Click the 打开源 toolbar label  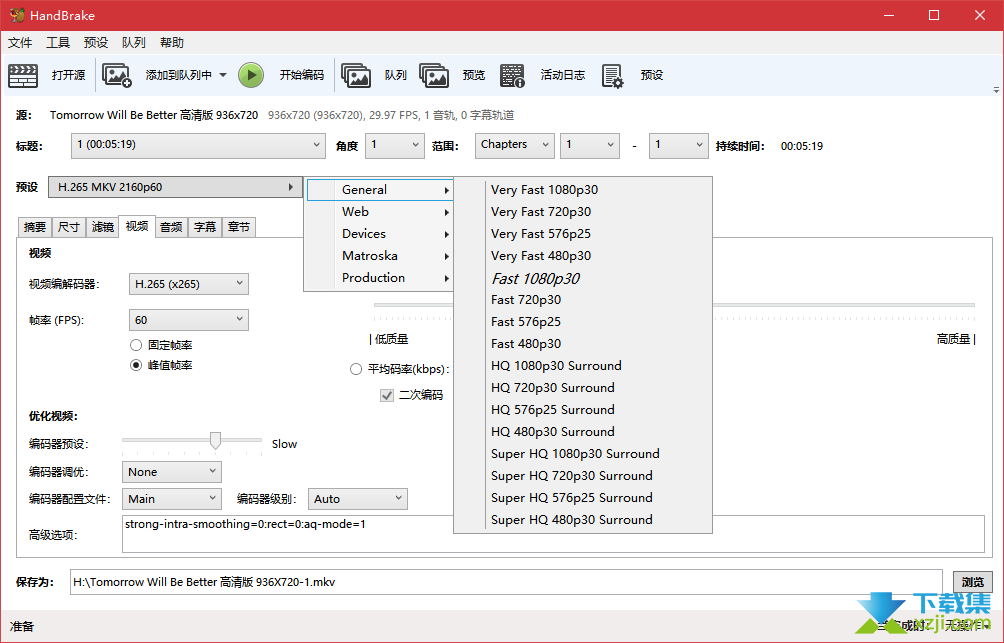69,75
